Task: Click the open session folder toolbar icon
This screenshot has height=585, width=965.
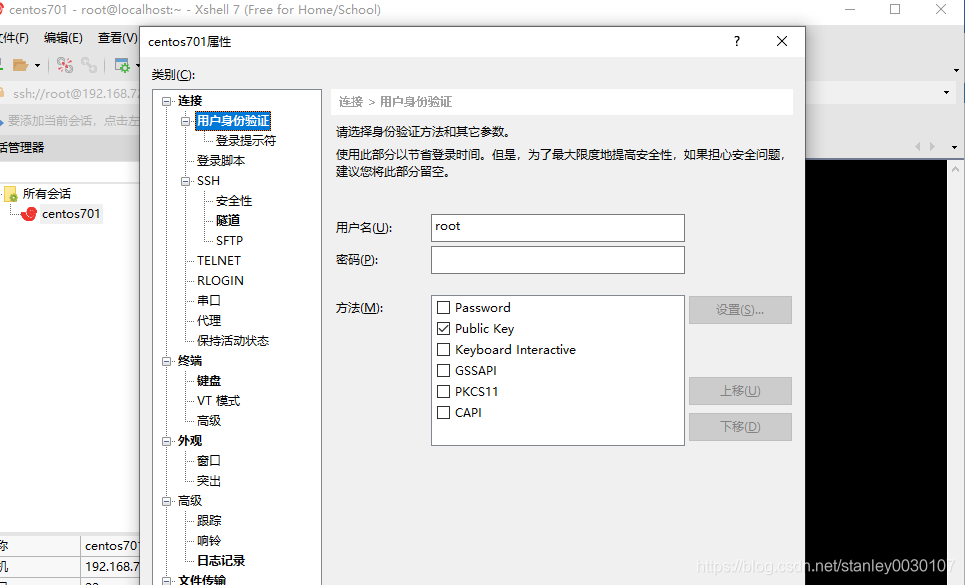Action: [20, 64]
